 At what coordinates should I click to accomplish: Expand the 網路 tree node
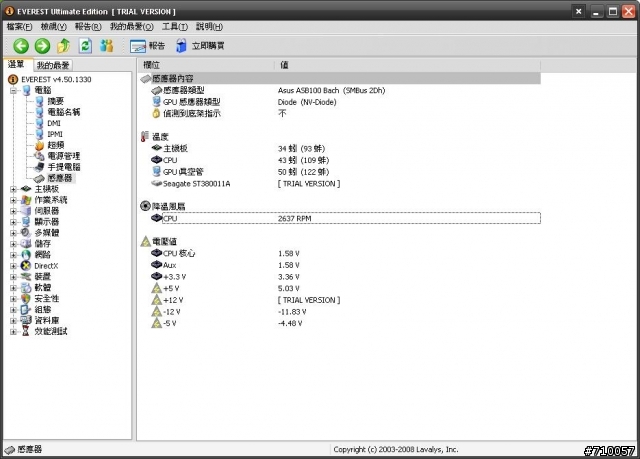point(13,255)
